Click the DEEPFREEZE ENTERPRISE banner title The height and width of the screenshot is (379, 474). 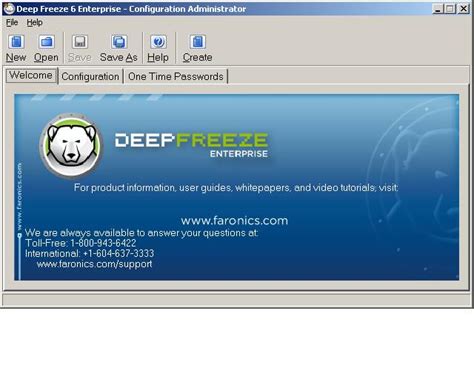pyautogui.click(x=191, y=145)
